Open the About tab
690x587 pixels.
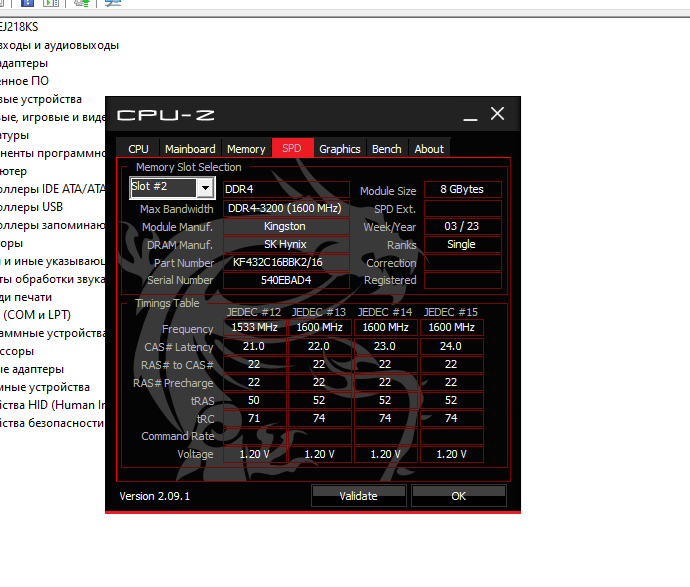click(429, 149)
